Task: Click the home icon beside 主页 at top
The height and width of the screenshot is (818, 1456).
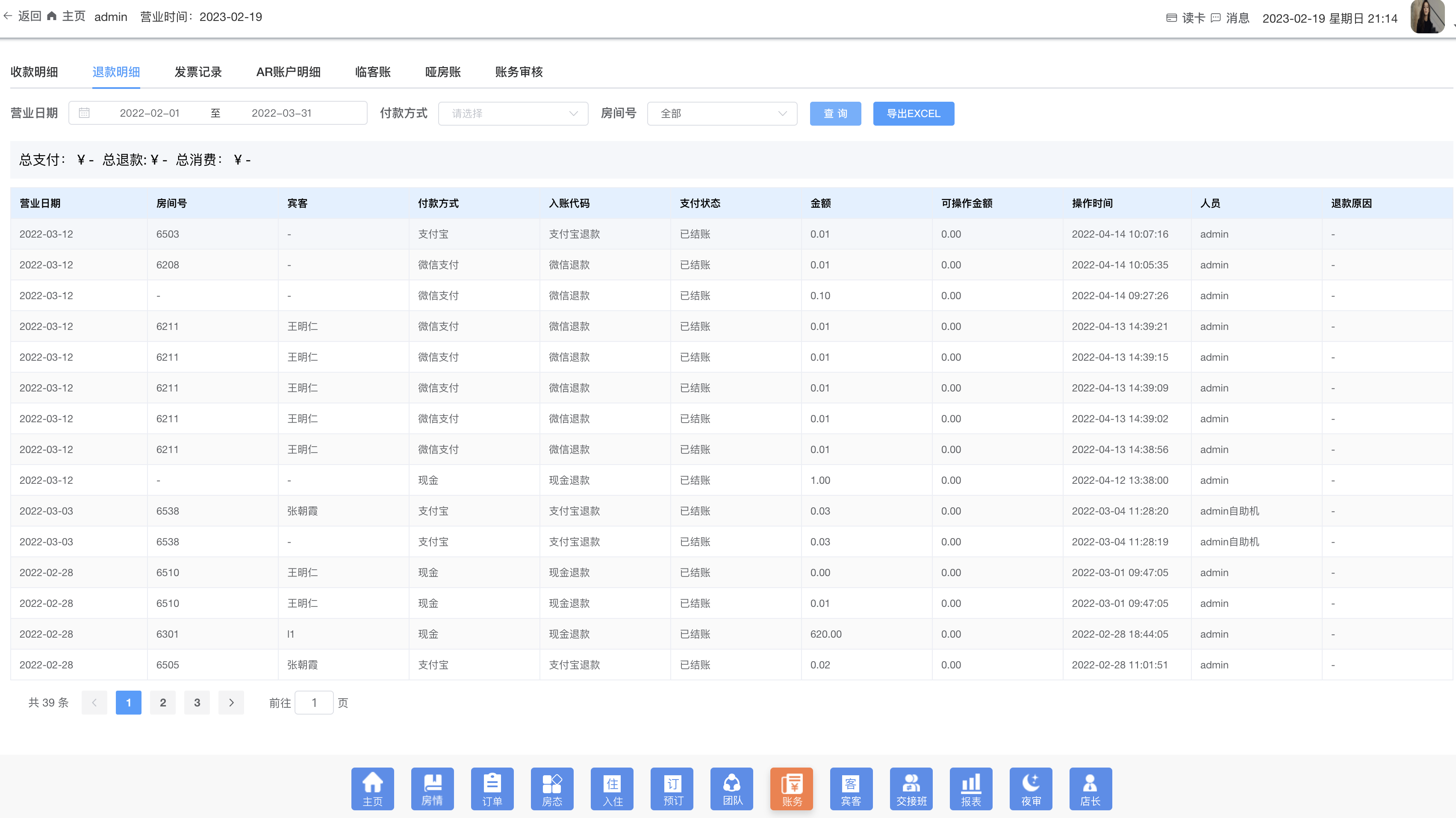Action: (52, 16)
